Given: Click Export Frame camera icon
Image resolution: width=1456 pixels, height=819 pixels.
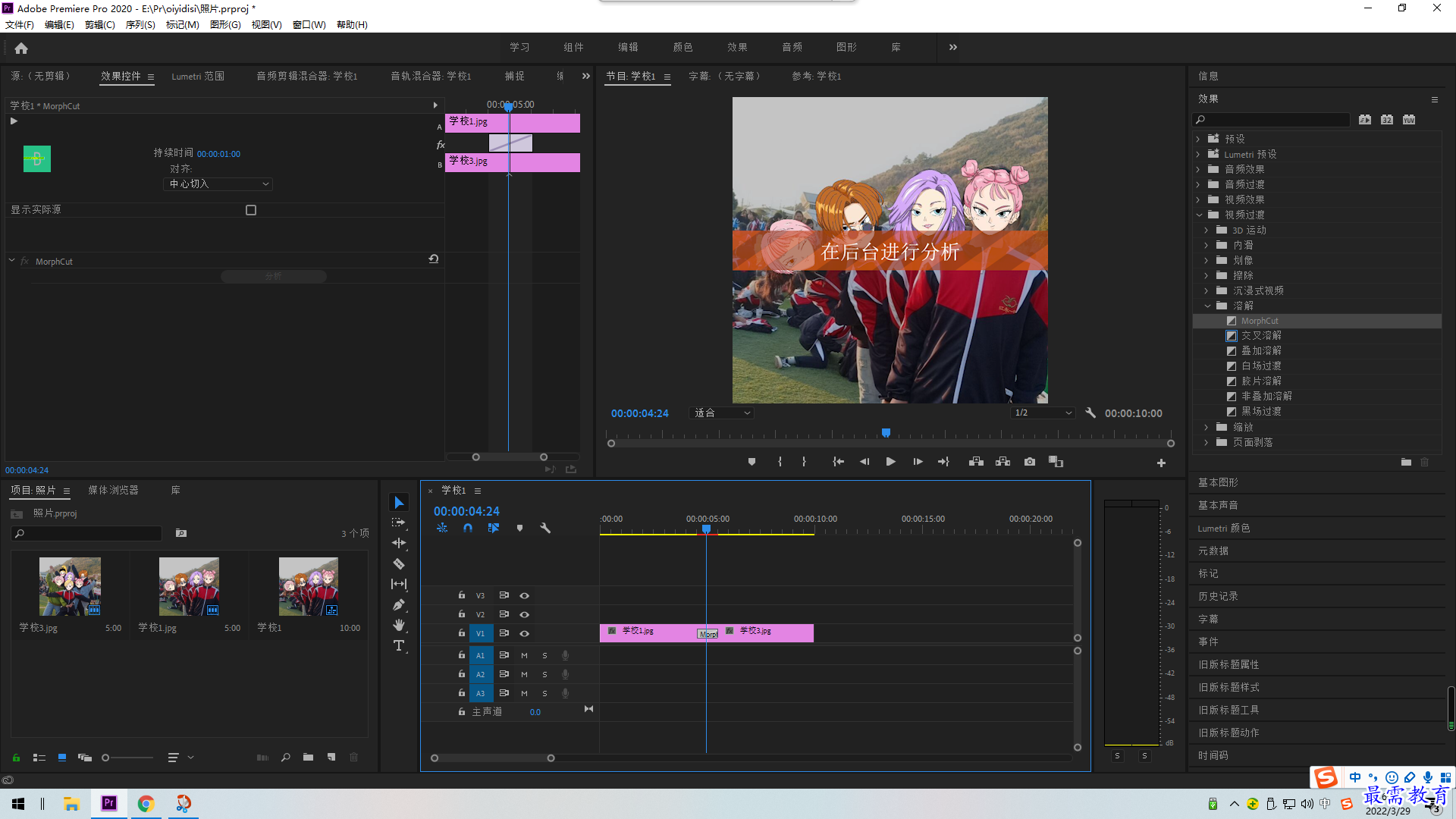Looking at the screenshot, I should click(1030, 462).
